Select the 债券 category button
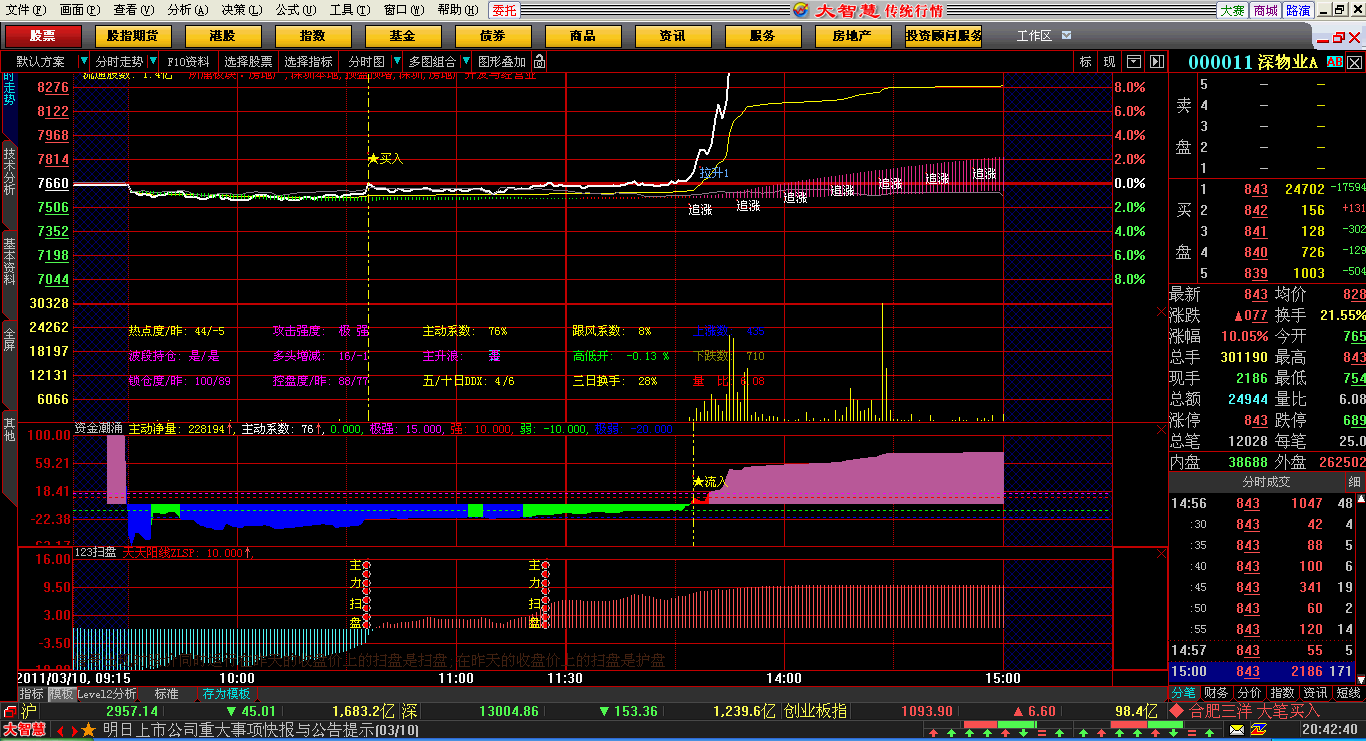Screen dimensions: 1366x741 pyautogui.click(x=493, y=36)
